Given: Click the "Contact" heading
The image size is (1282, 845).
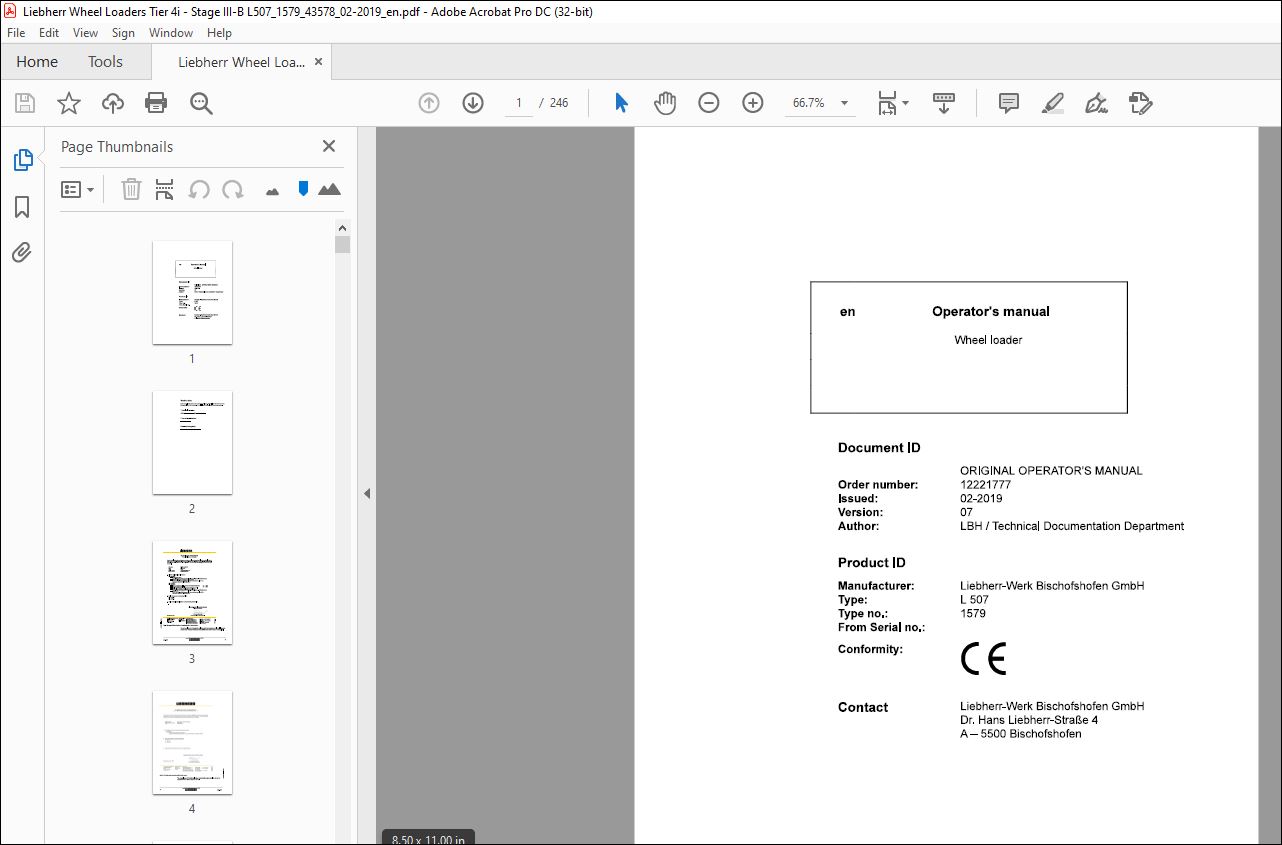Looking at the screenshot, I should (863, 707).
